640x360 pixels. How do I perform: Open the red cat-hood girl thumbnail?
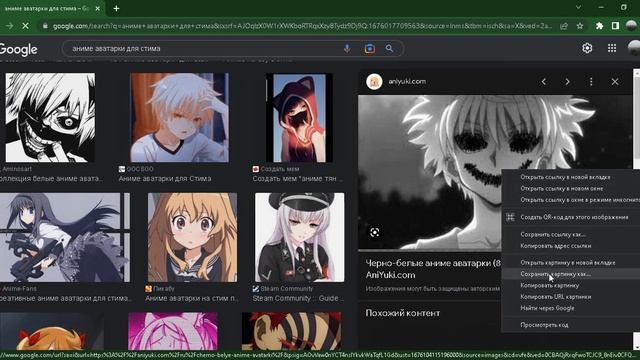299,118
